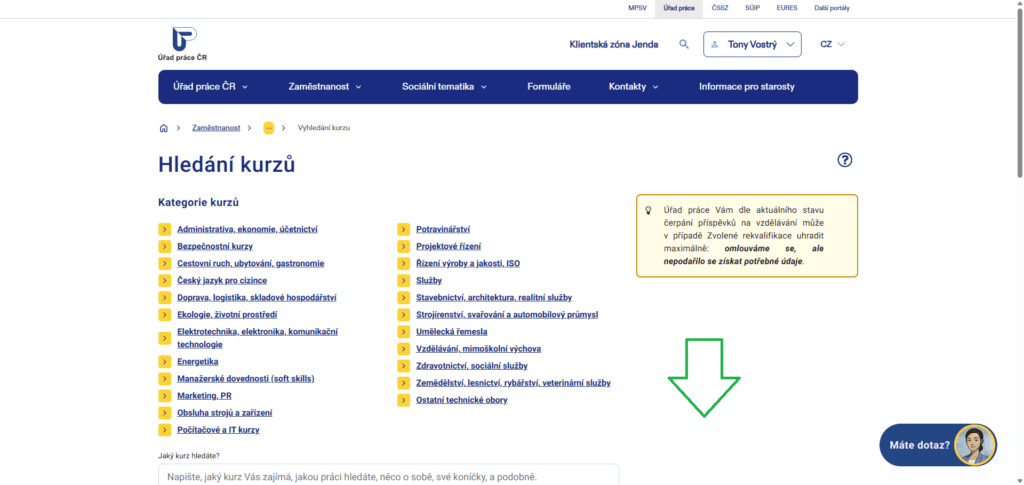The width and height of the screenshot is (1024, 485).
Task: Click arrow icon beside Služby
Action: tap(404, 280)
